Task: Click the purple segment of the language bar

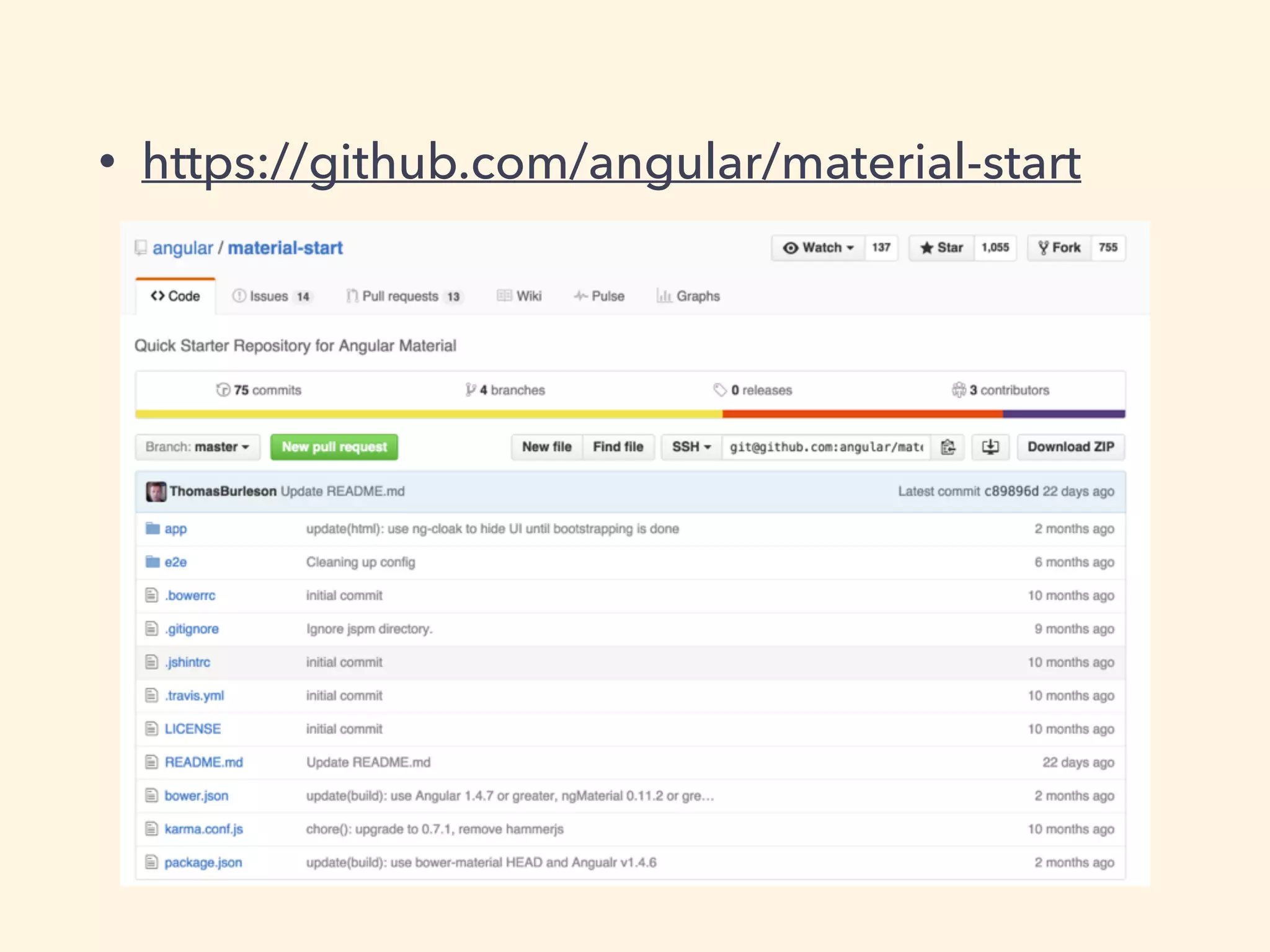Action: click(x=1064, y=414)
